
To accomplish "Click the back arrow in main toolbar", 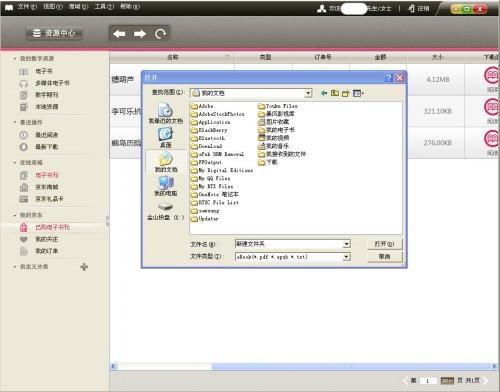I will (x=119, y=34).
